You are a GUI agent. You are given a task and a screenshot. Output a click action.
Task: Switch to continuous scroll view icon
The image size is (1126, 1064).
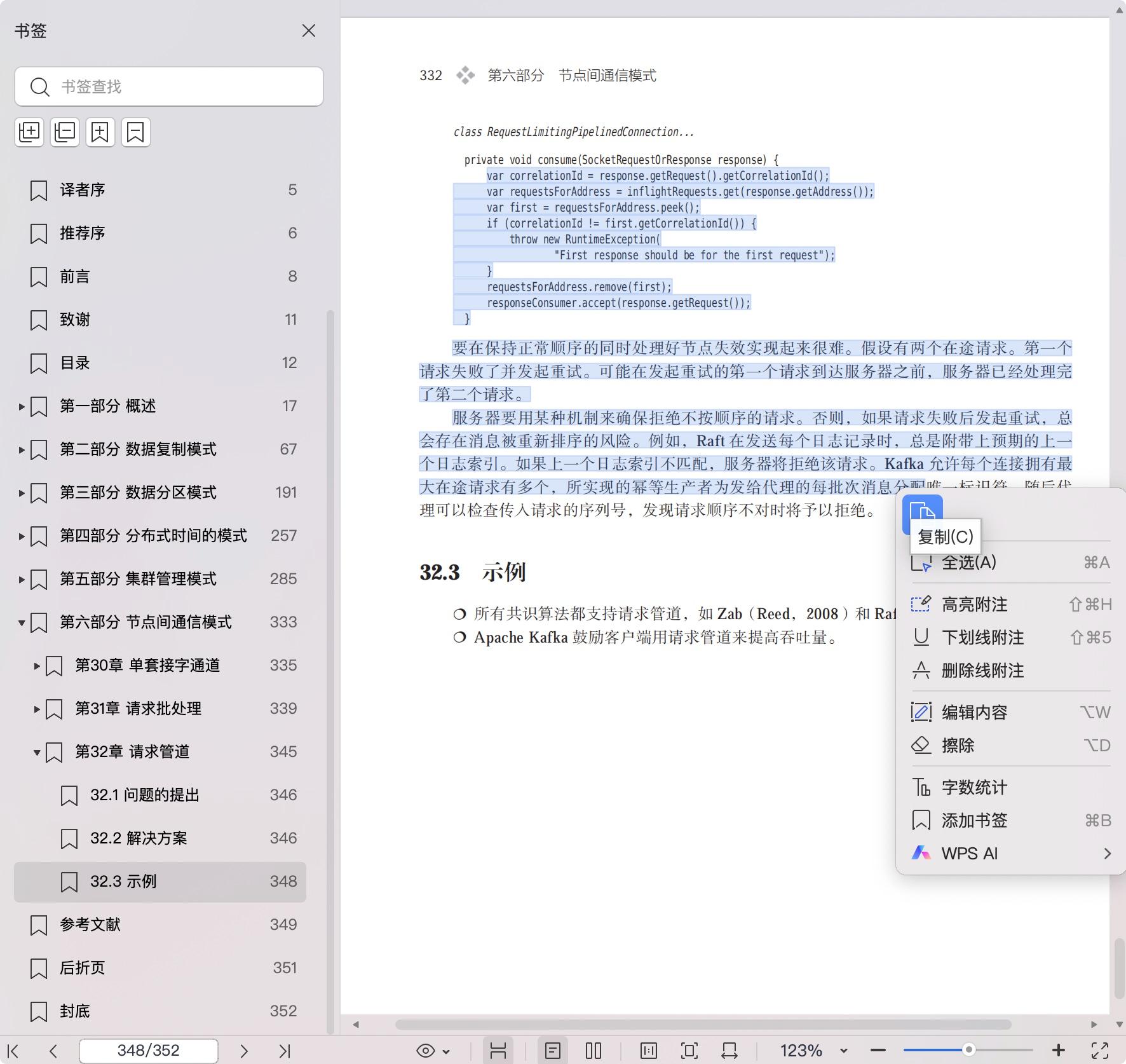coord(499,1050)
